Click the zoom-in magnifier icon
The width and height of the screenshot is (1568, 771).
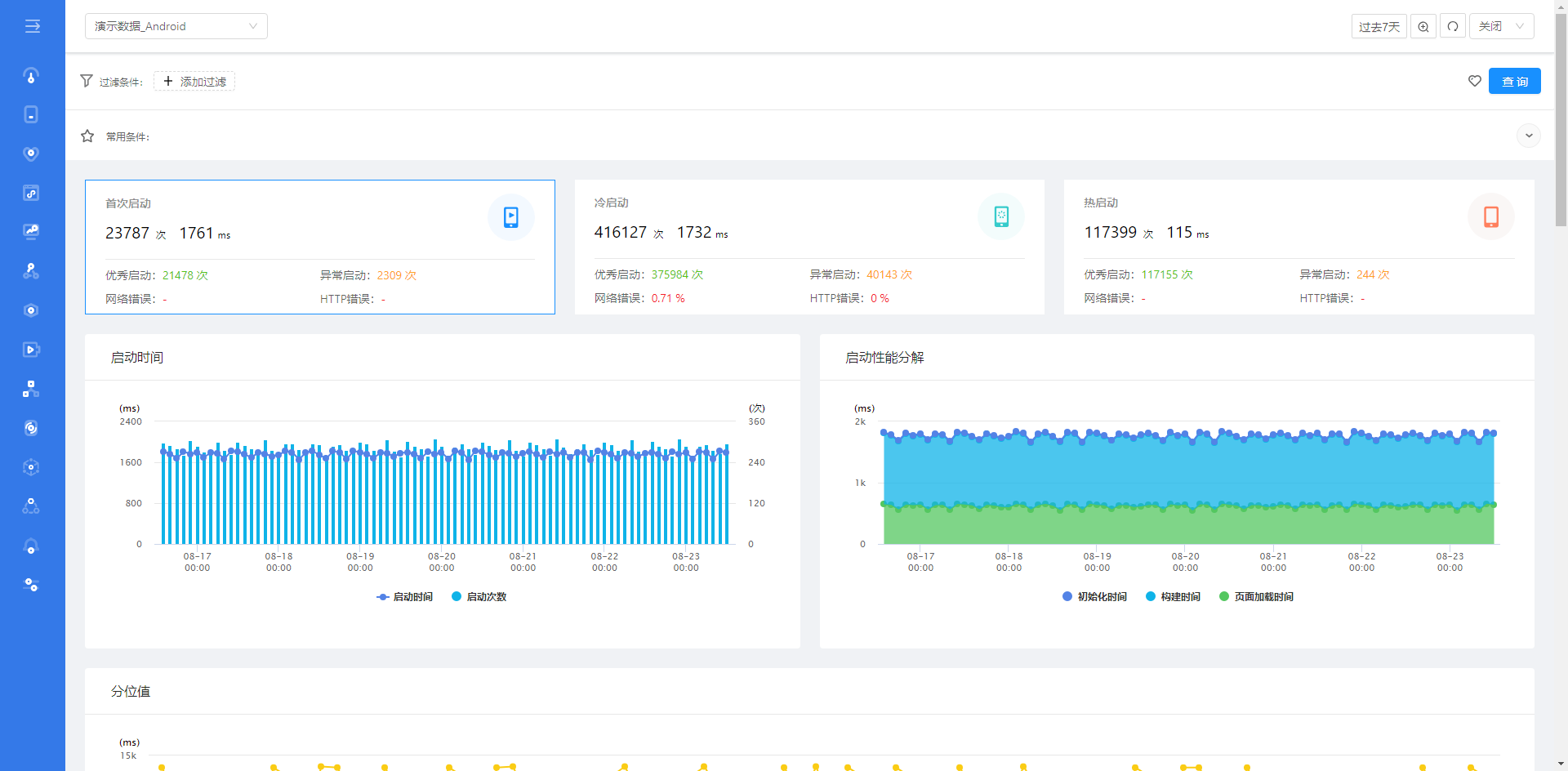(x=1423, y=26)
